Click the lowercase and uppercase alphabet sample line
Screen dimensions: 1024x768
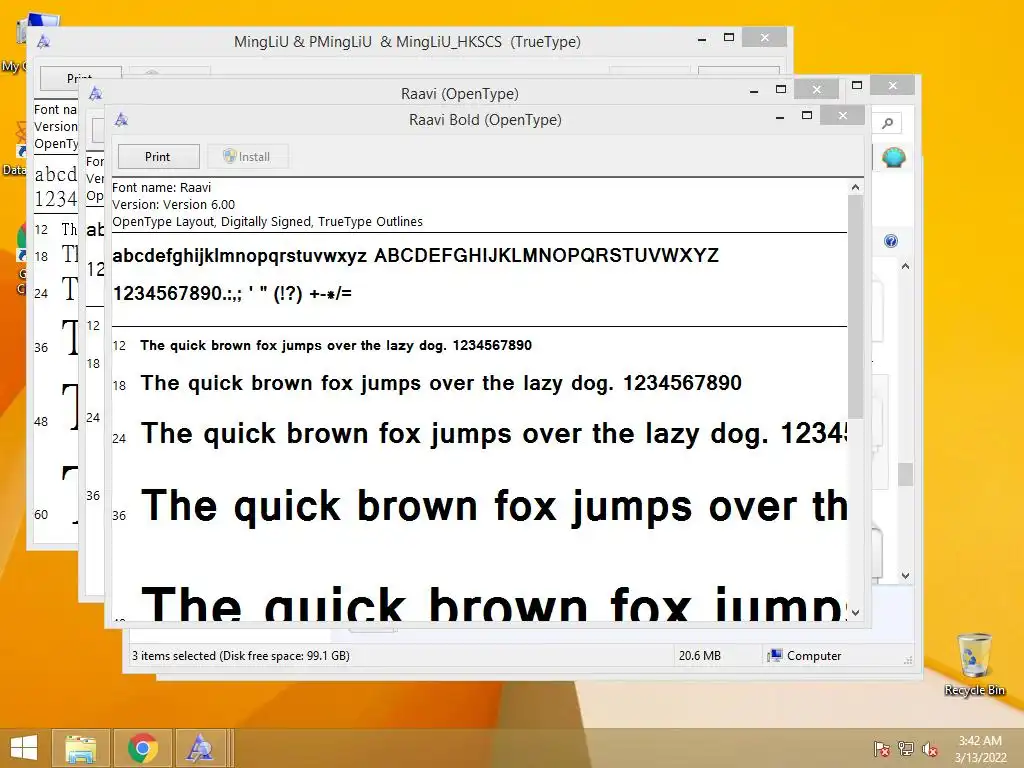(x=415, y=255)
